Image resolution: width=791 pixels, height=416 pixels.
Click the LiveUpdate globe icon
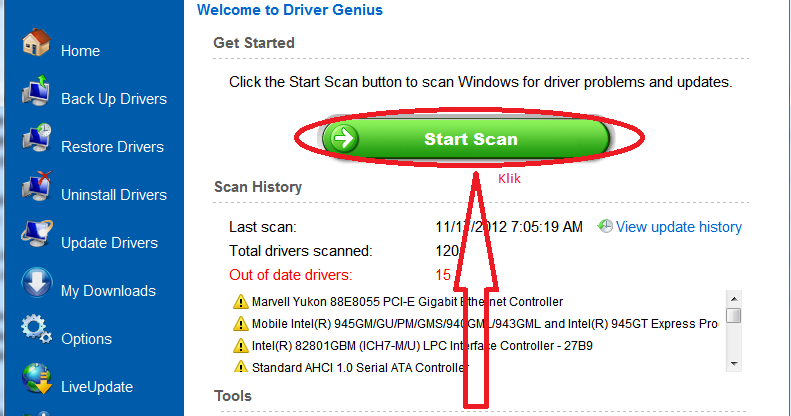36,378
